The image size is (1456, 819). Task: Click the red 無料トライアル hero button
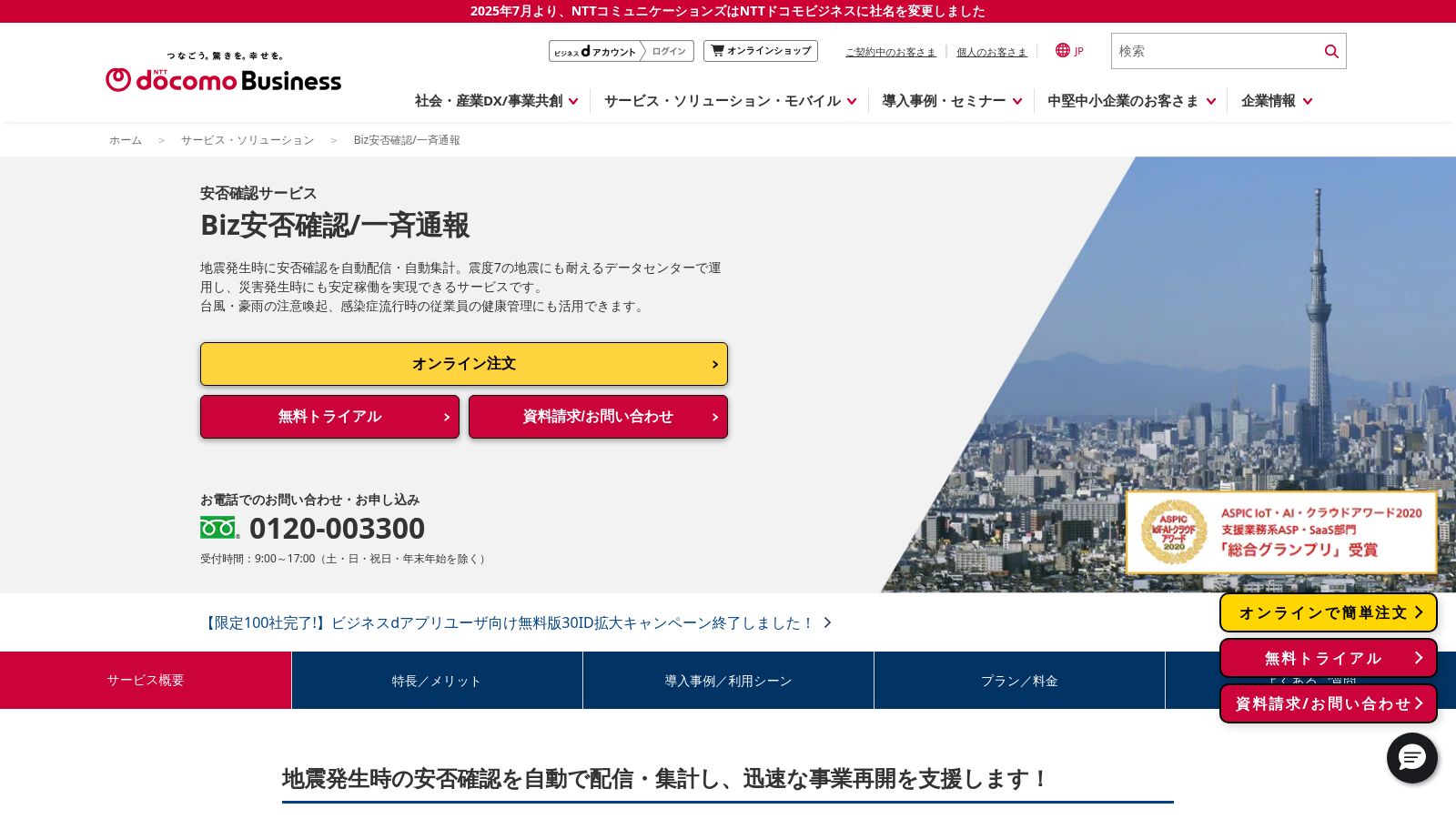point(329,417)
